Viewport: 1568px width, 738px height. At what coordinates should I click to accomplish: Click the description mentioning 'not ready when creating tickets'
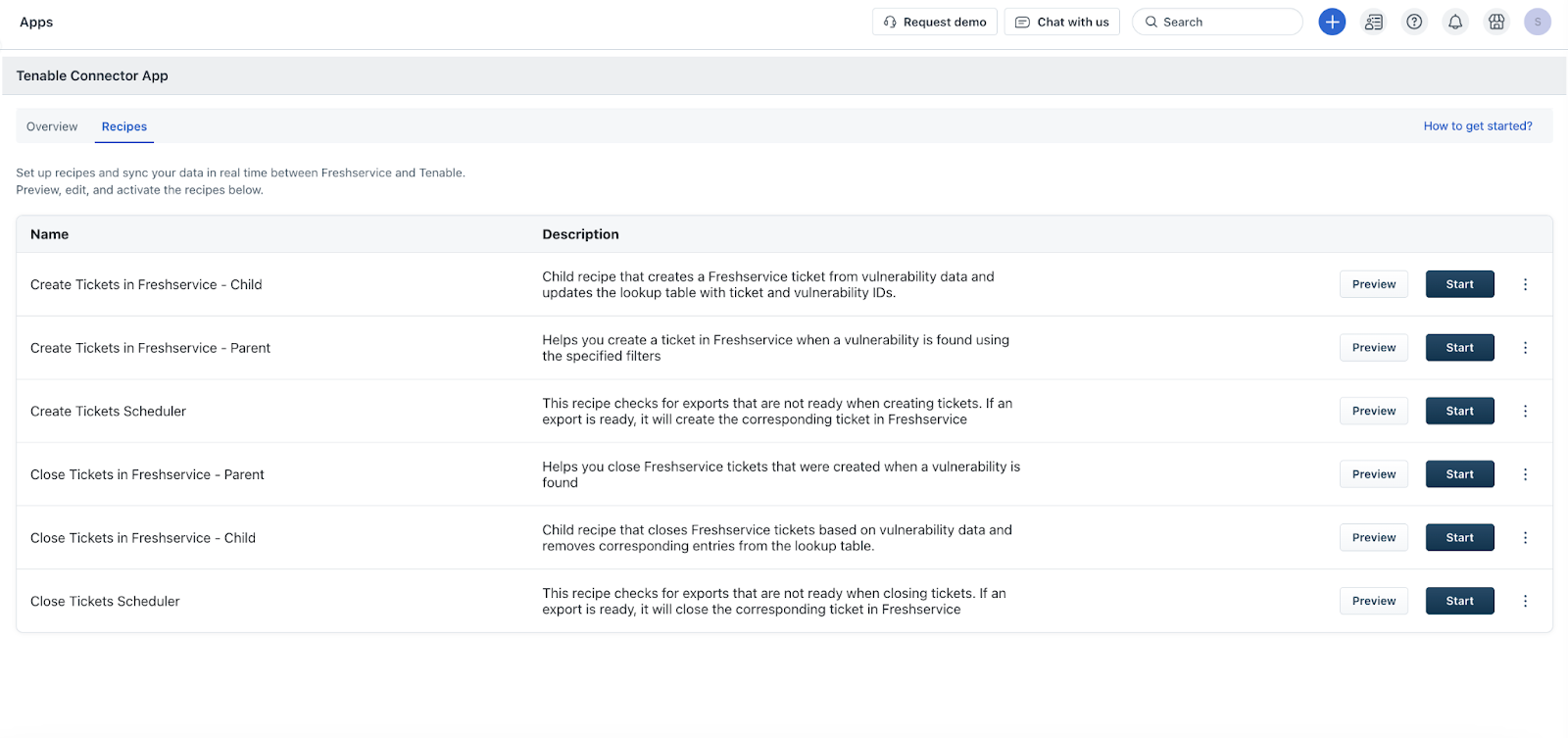[x=777, y=411]
